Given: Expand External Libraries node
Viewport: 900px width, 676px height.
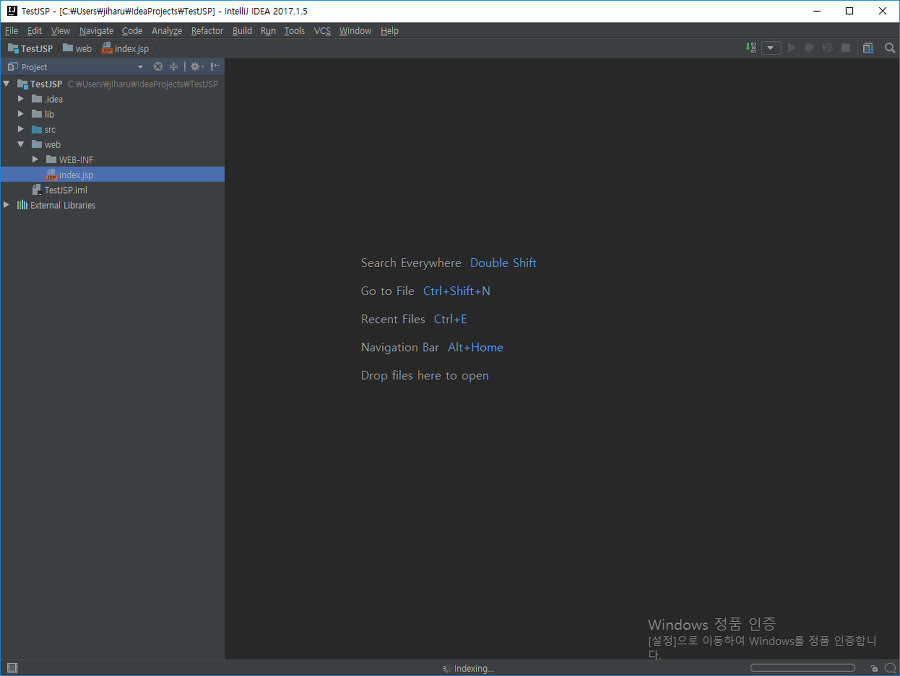Looking at the screenshot, I should (6, 205).
